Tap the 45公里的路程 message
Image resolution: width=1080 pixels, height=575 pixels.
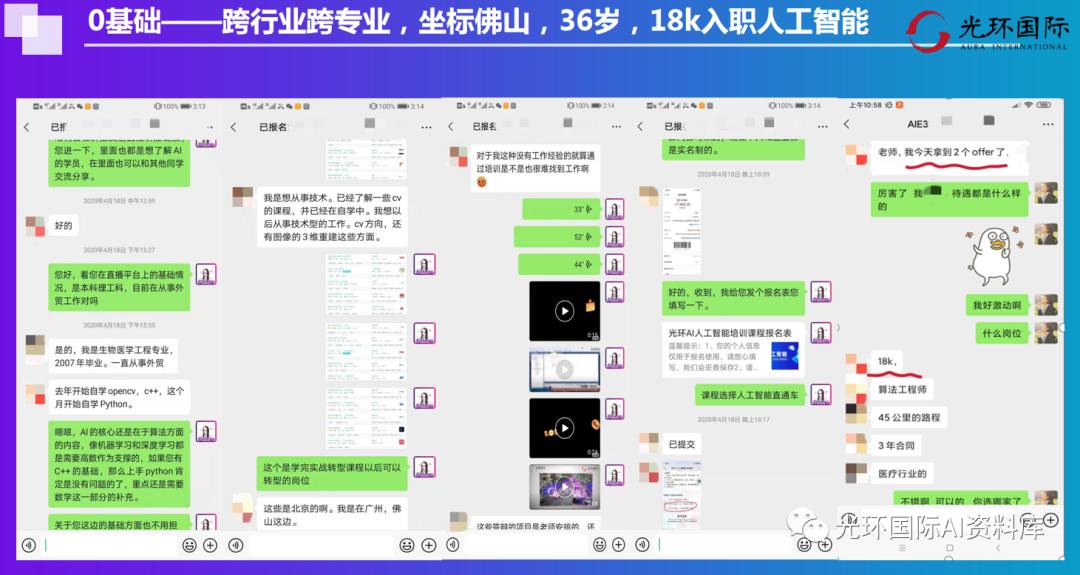click(909, 417)
